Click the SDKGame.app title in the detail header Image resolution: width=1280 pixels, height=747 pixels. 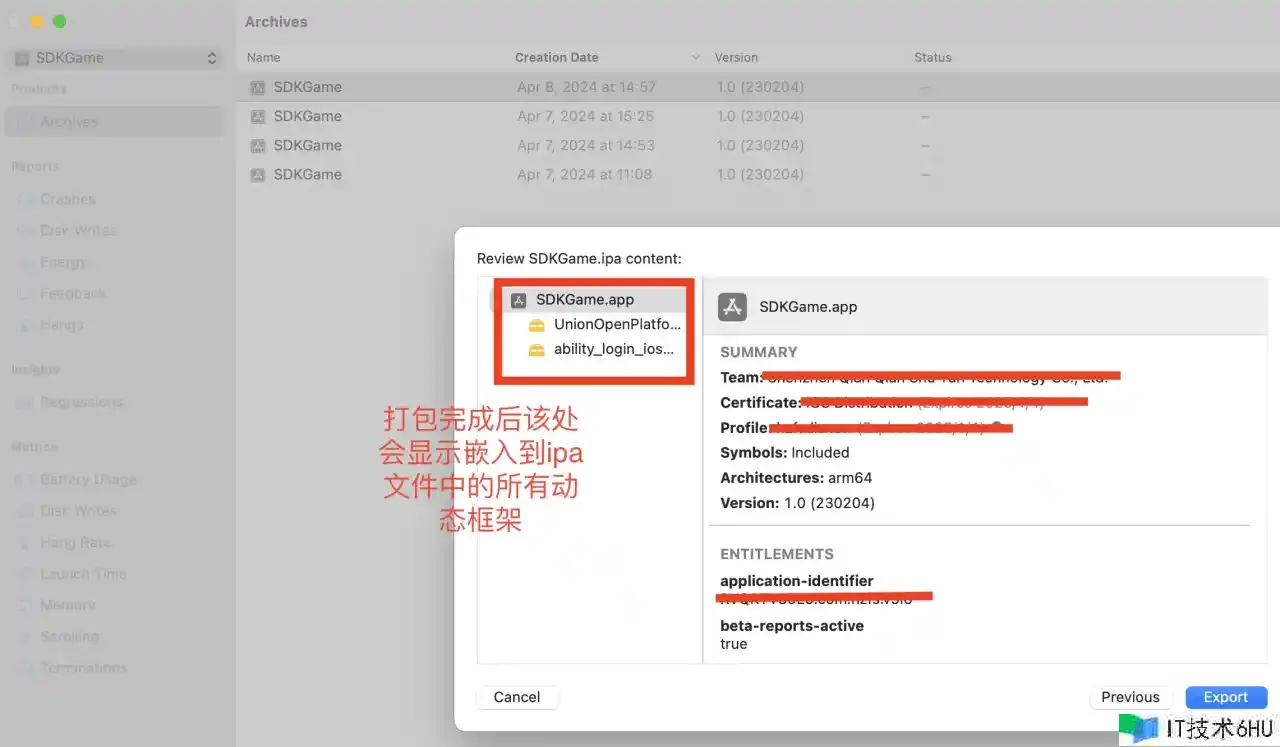coord(808,307)
